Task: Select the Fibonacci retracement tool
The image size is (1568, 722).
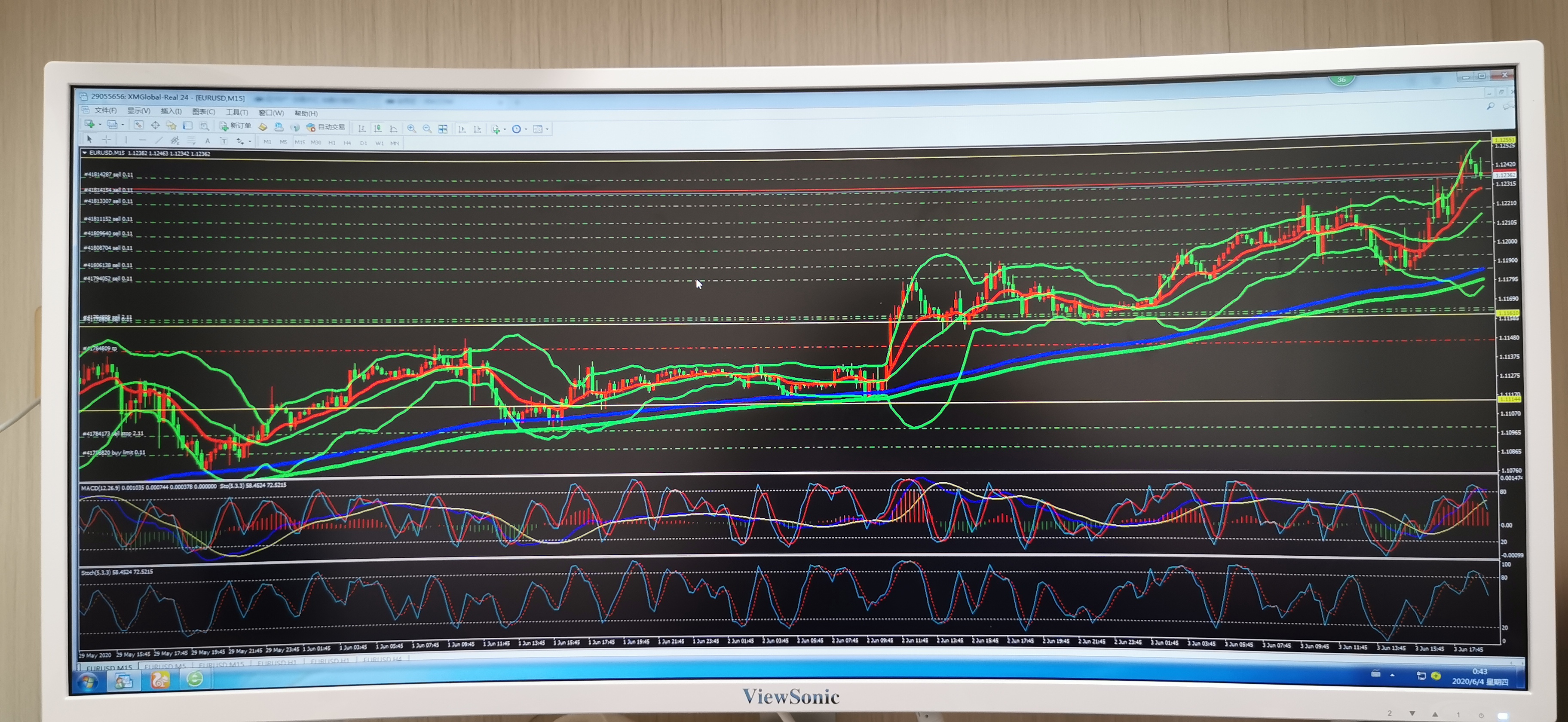Action: 192,141
